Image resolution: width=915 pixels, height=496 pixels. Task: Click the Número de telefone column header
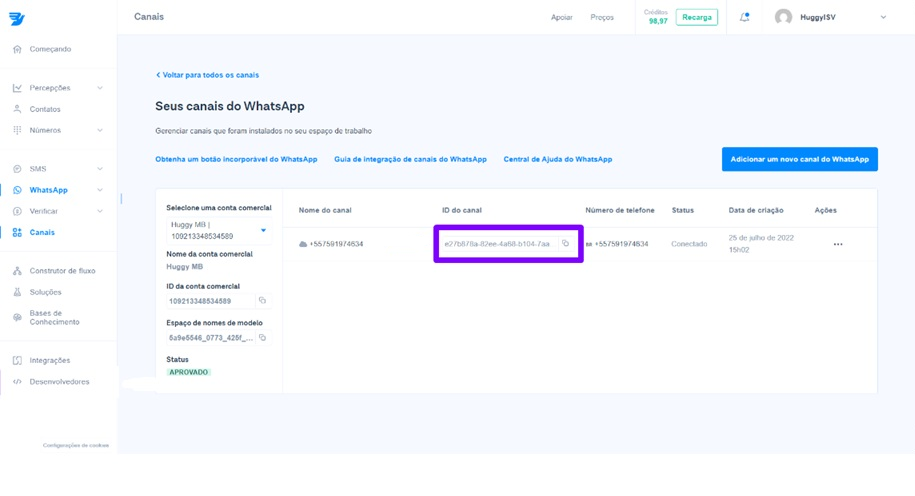[620, 210]
